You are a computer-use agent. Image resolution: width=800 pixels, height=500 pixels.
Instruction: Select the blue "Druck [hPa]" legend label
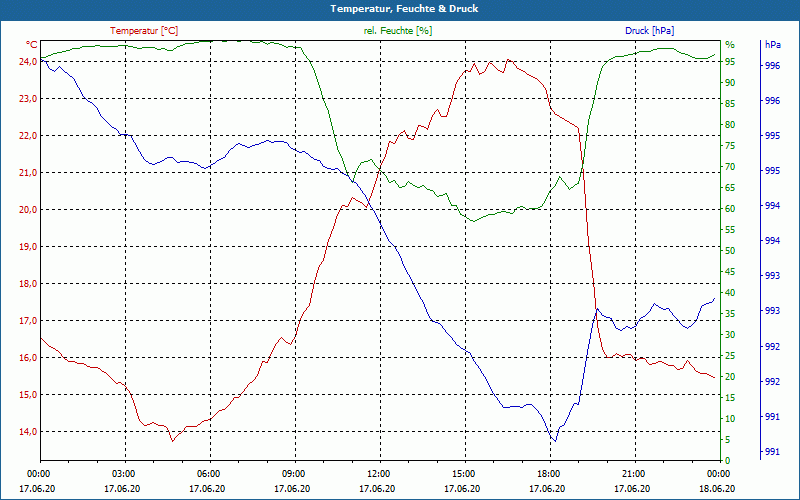point(649,31)
